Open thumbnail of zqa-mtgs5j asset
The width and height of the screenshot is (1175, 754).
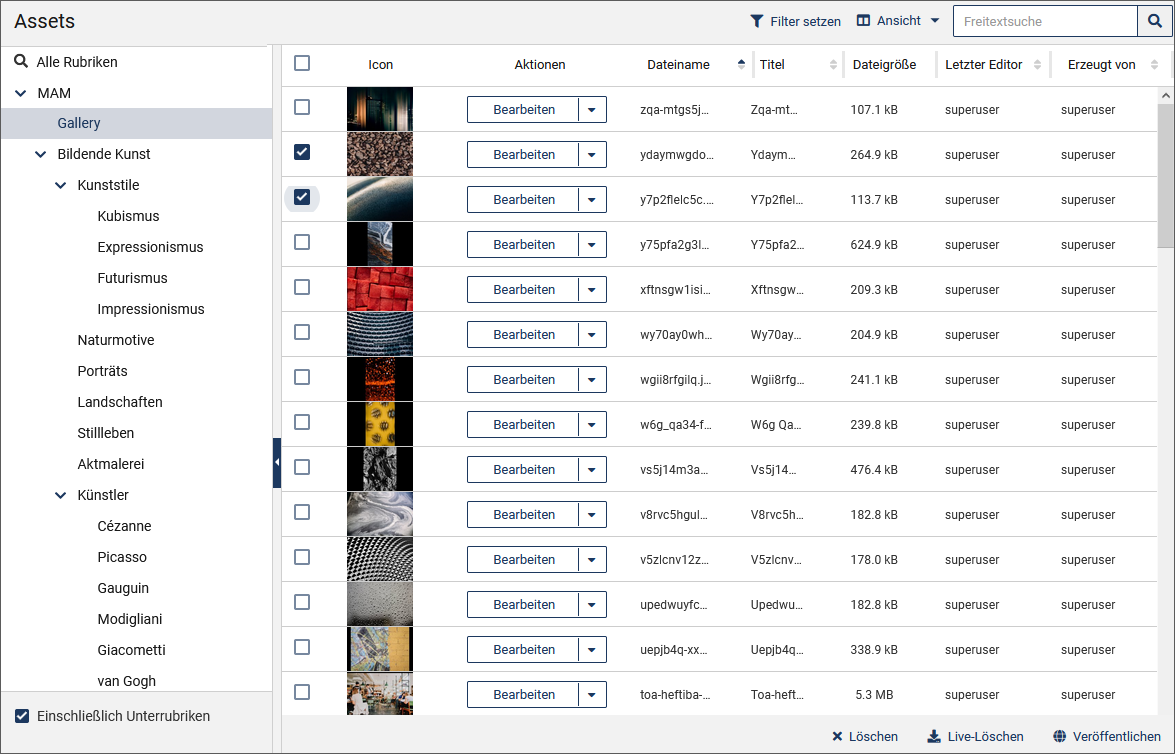[x=380, y=109]
